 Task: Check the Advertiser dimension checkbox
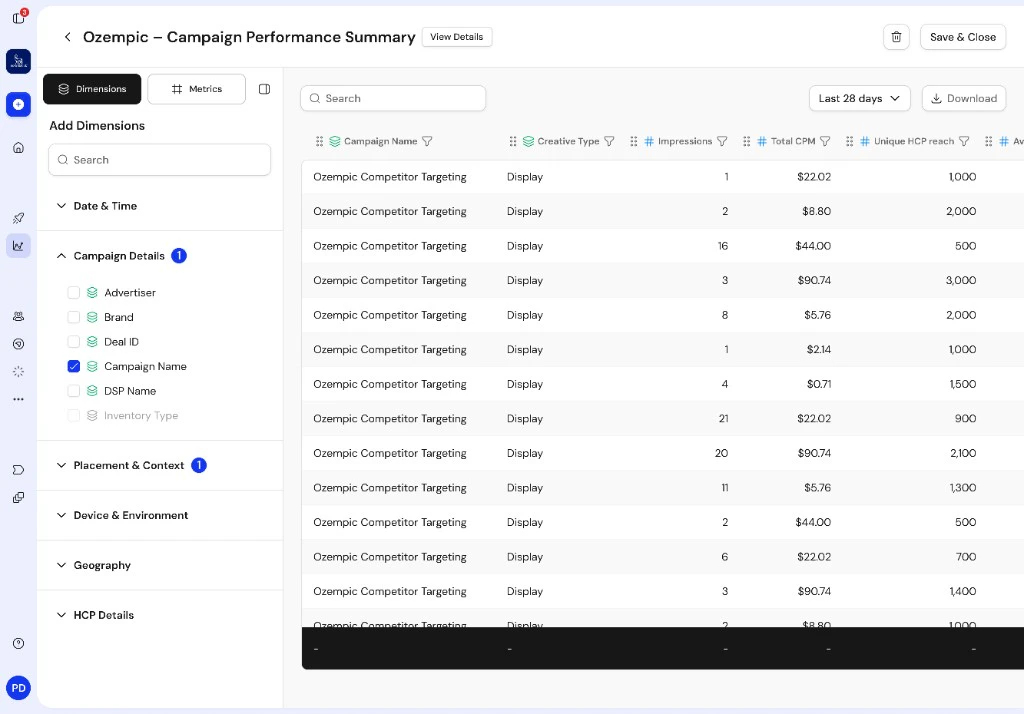pos(74,293)
